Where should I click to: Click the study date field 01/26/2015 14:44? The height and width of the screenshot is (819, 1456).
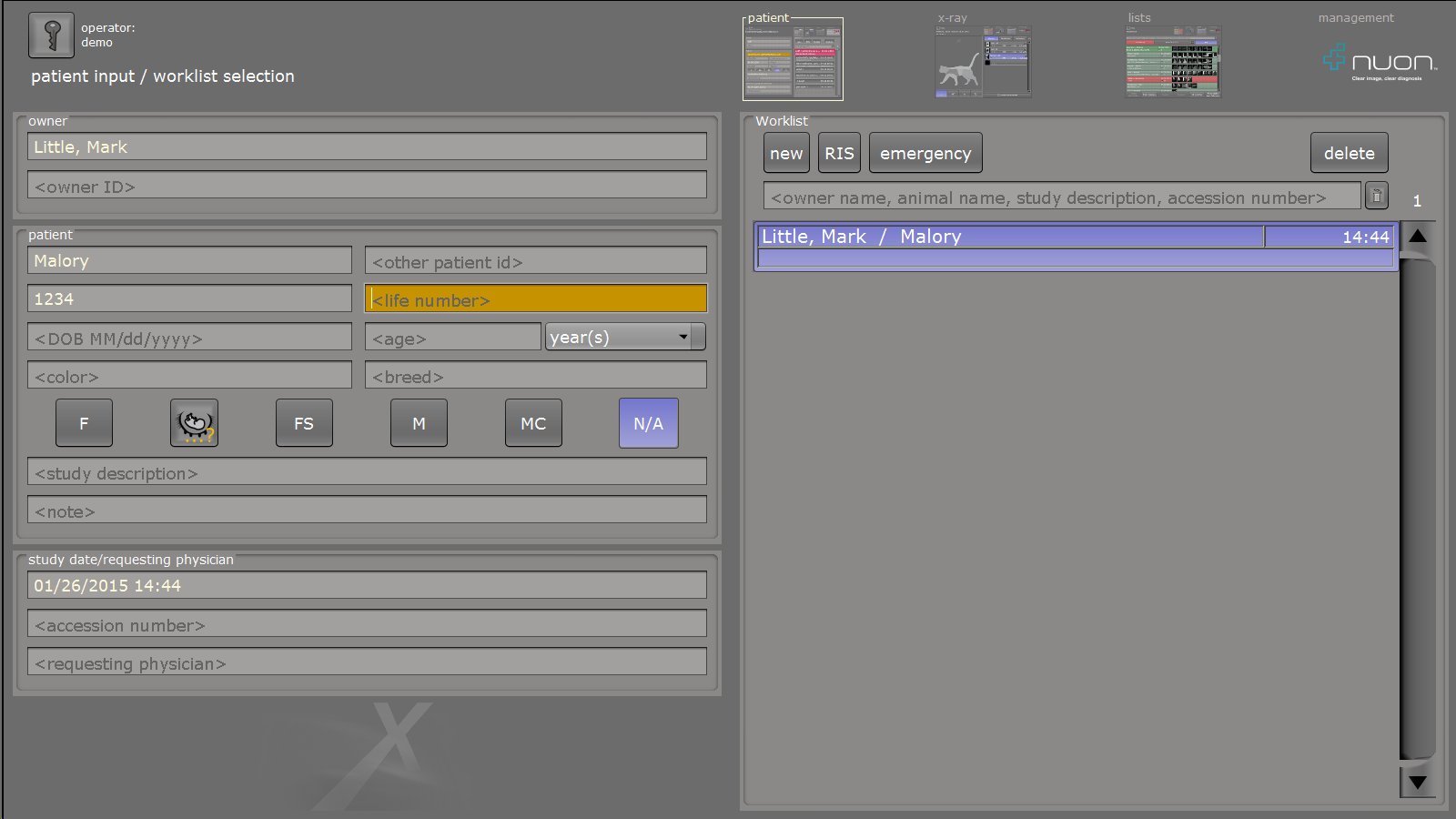367,585
